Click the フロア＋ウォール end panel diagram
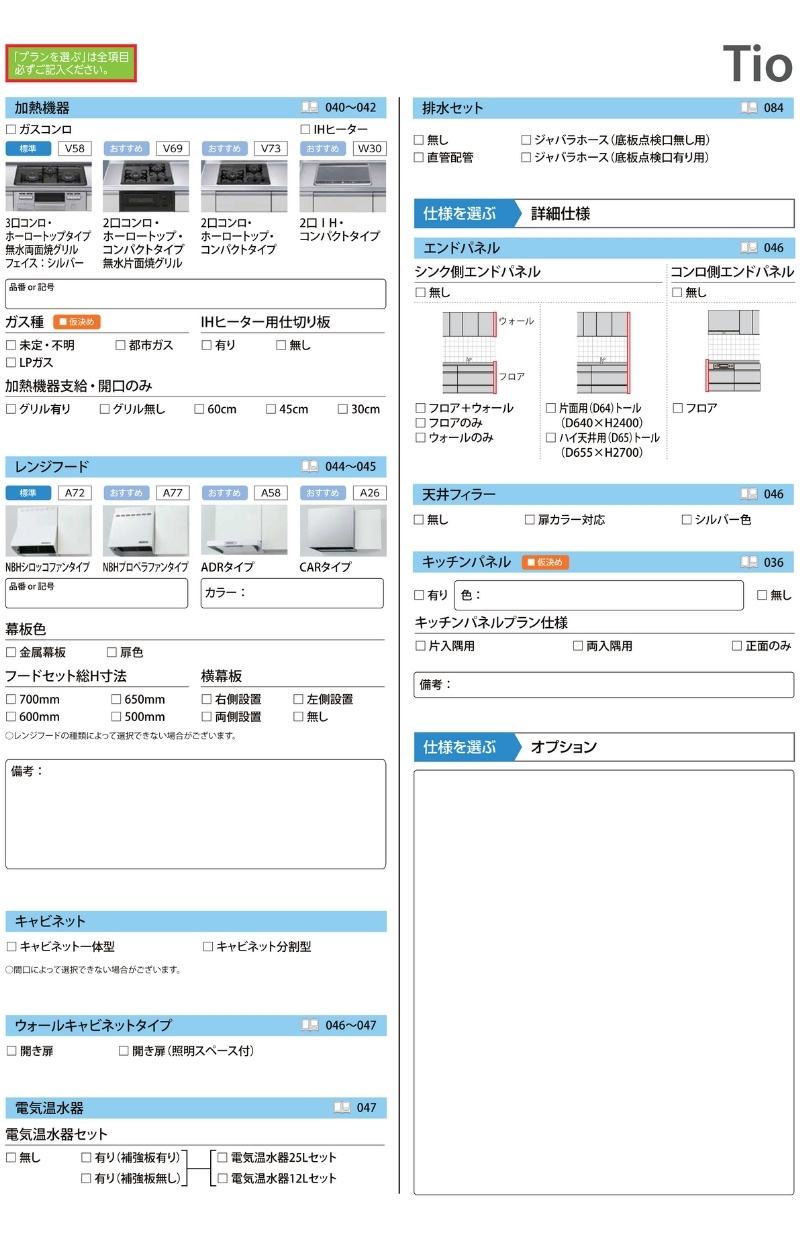 (470, 352)
